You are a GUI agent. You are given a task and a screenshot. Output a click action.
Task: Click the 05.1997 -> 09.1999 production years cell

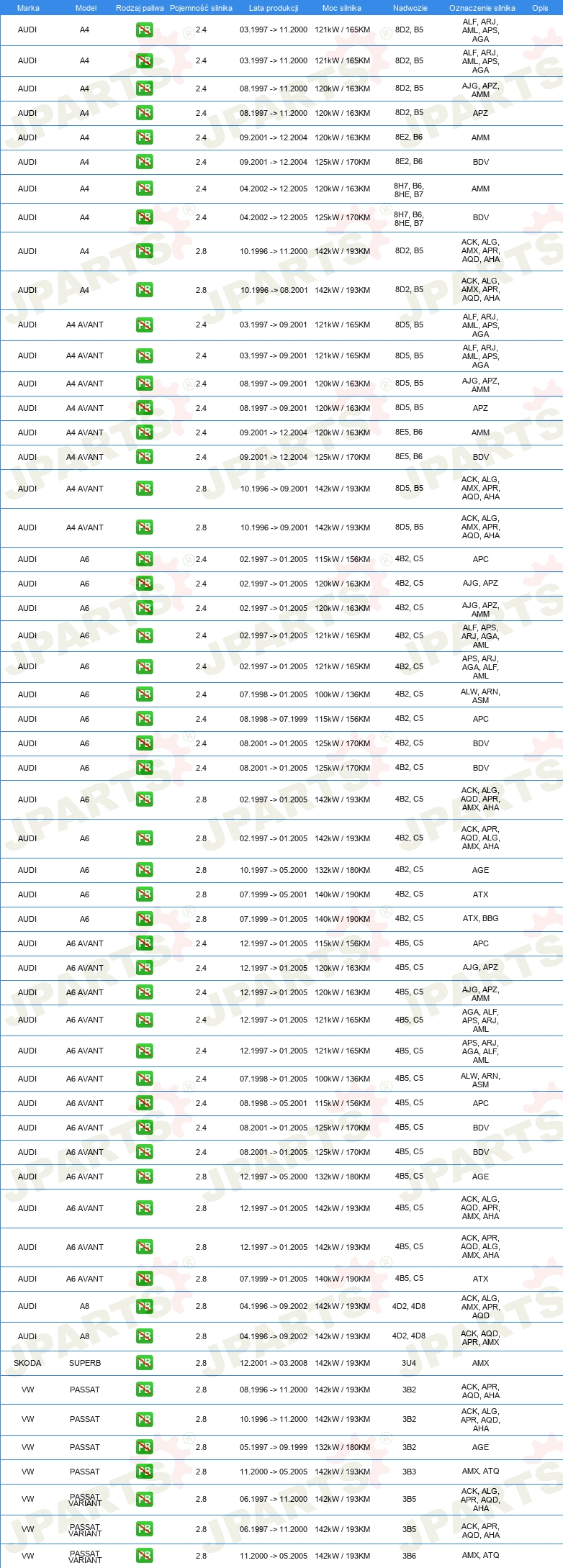[x=274, y=1448]
